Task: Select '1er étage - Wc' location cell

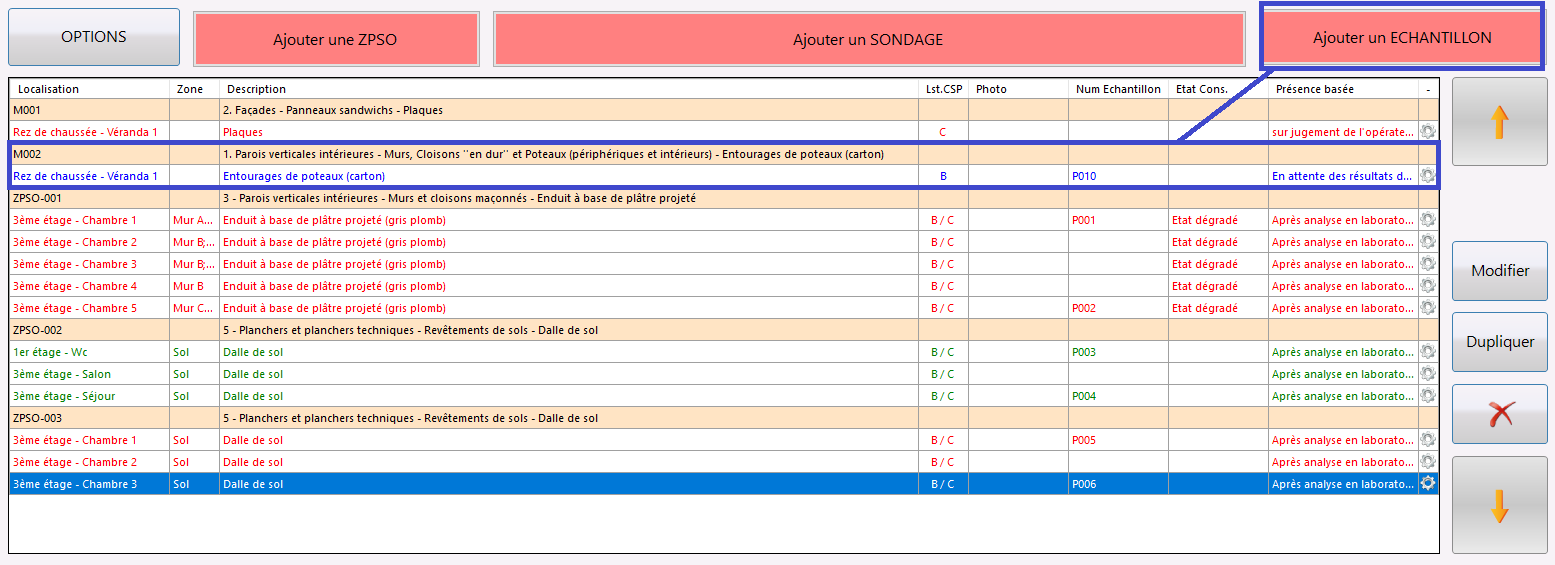Action: click(x=89, y=352)
